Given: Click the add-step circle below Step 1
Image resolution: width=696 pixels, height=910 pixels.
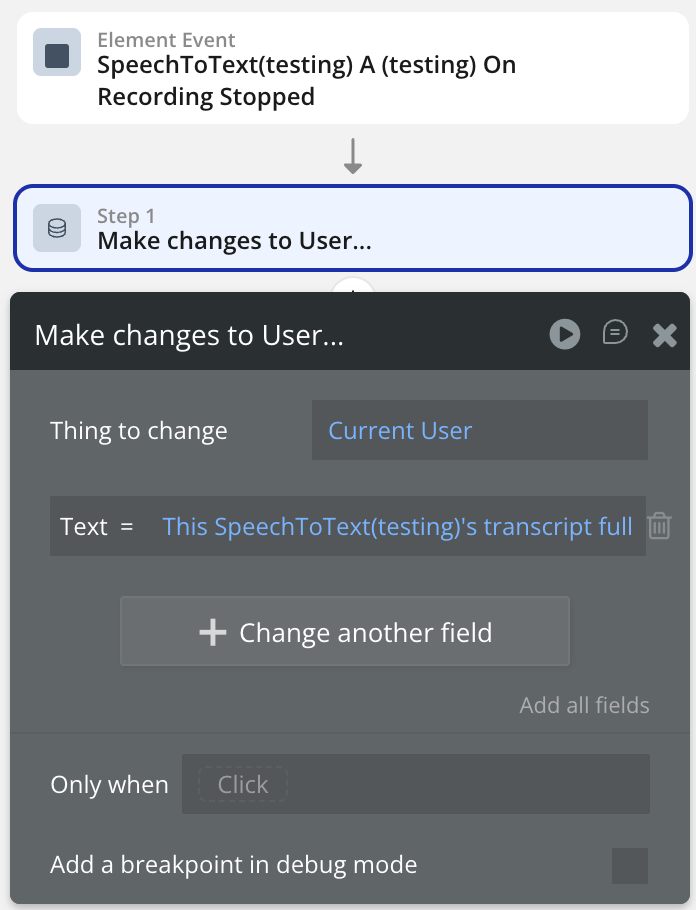Looking at the screenshot, I should pos(352,287).
